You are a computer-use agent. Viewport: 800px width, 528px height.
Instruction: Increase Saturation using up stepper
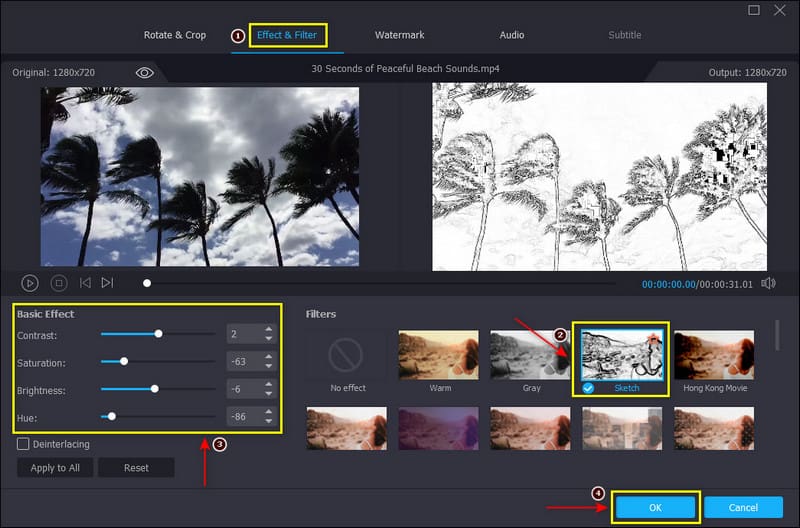tap(268, 357)
